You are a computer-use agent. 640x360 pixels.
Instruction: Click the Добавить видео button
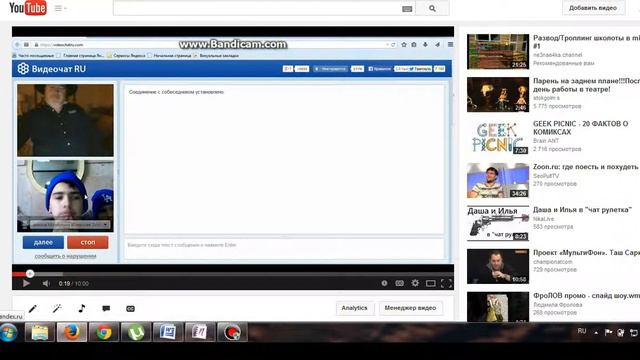pyautogui.click(x=593, y=8)
